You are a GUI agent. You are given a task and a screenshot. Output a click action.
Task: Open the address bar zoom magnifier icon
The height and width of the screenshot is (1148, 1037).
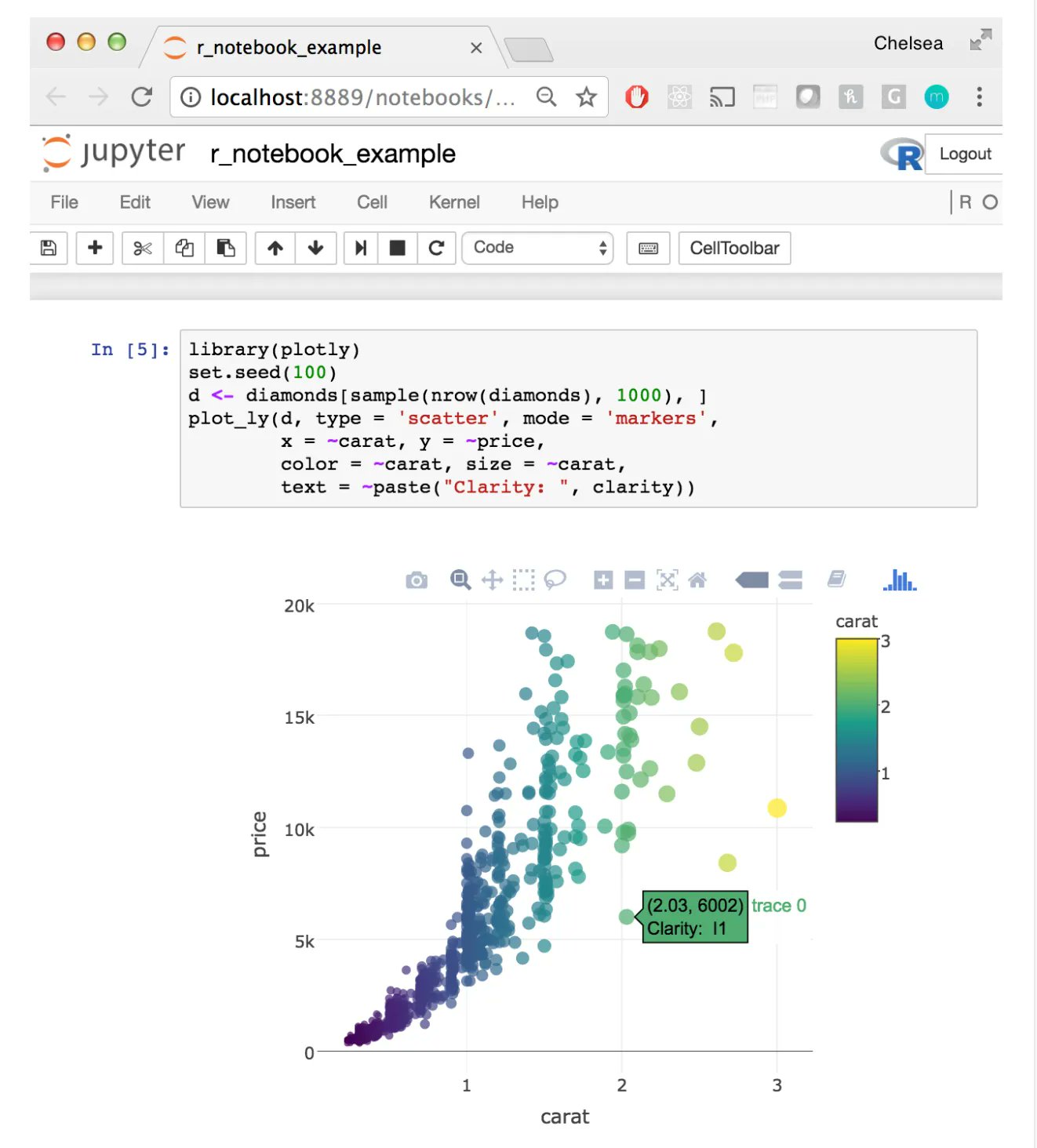click(x=546, y=97)
